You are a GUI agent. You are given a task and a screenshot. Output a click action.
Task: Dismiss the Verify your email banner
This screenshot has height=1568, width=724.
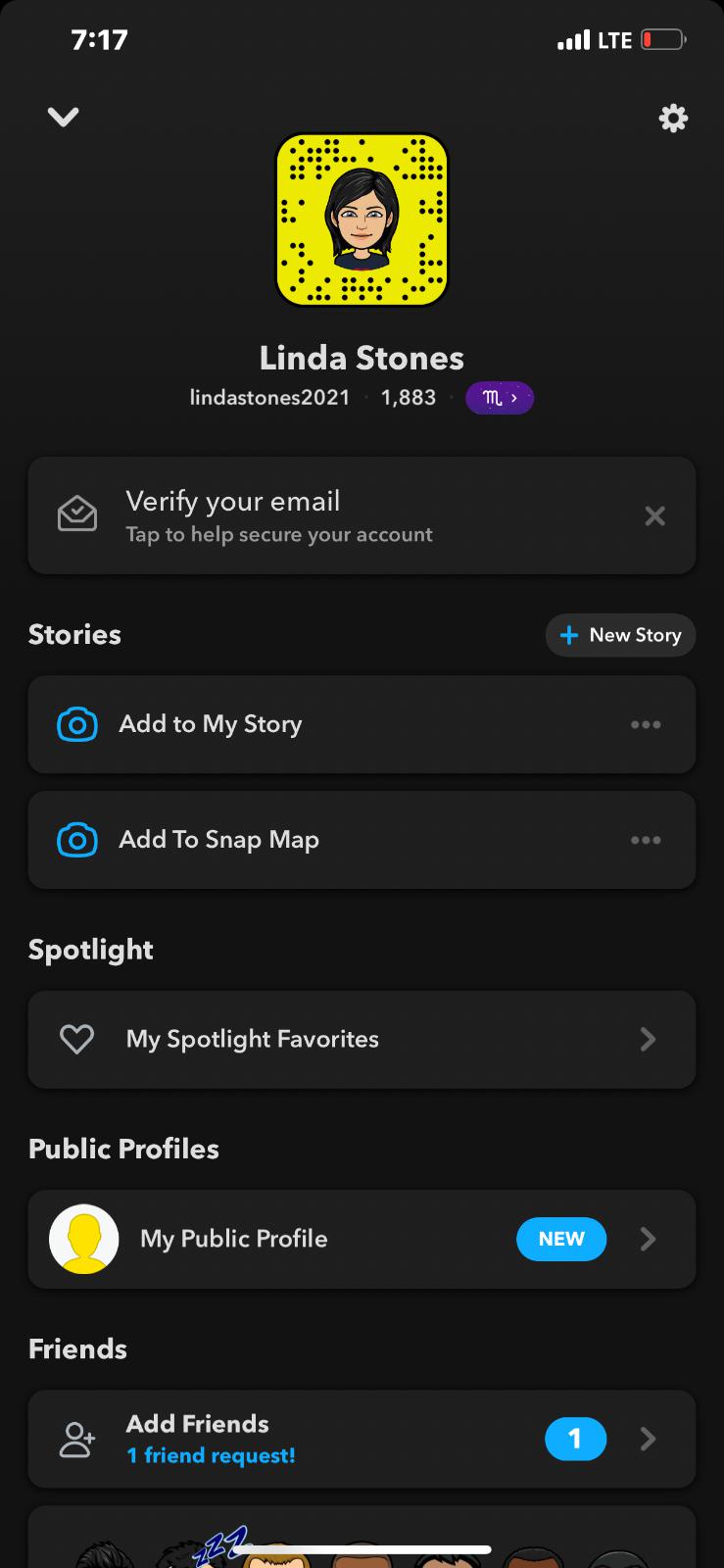654,515
